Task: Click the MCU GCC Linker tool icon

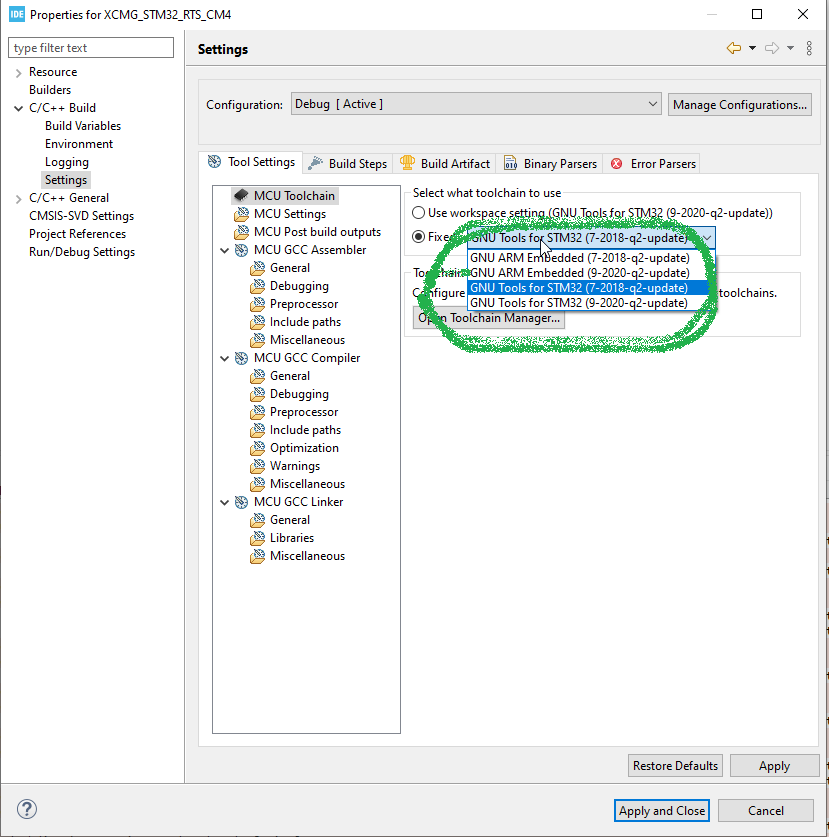Action: (241, 502)
